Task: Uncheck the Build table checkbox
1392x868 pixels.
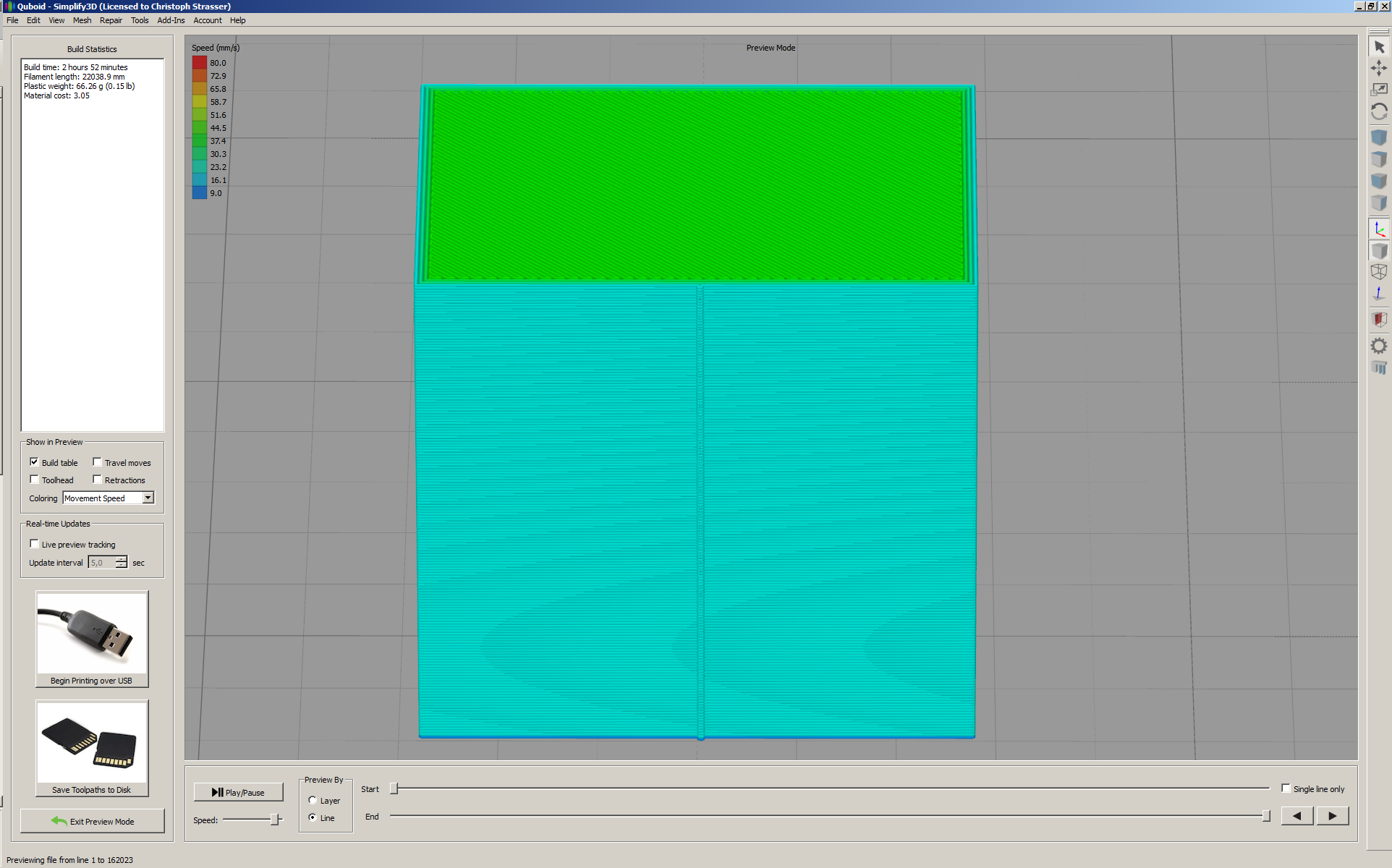Action: tap(34, 462)
